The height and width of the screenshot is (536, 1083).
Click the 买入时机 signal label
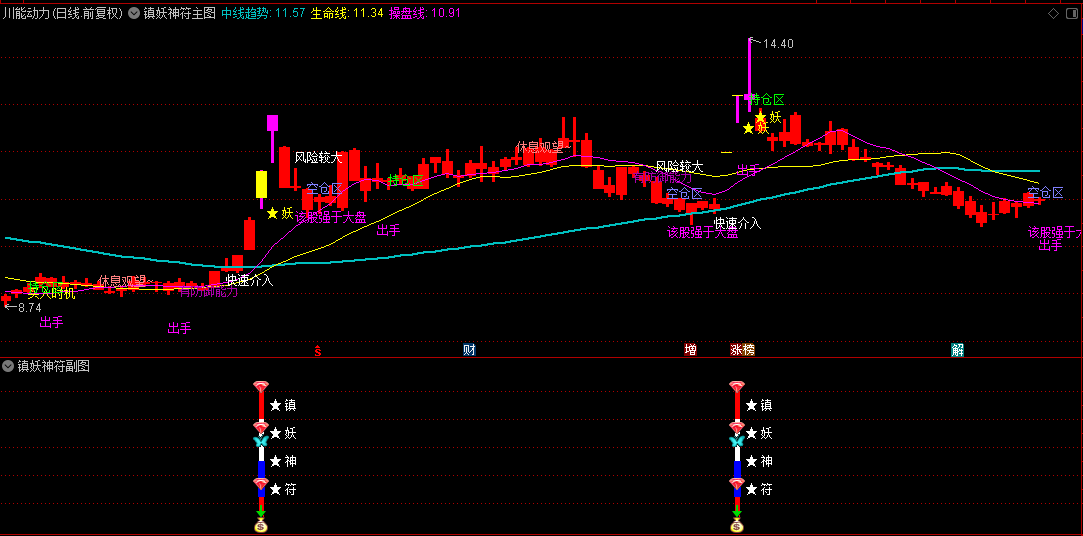click(x=50, y=293)
